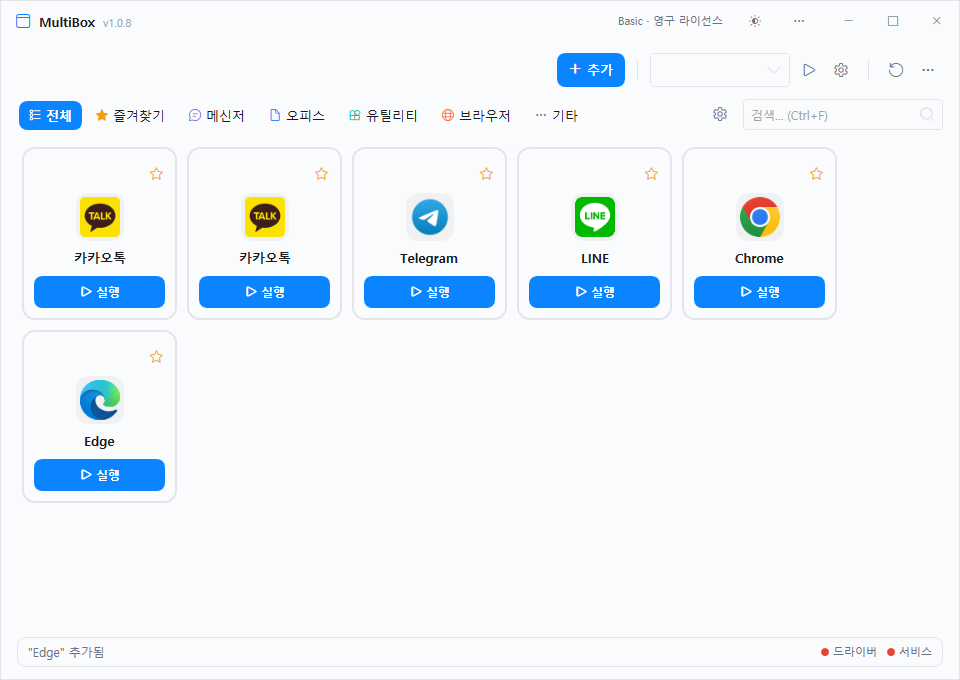Select the 유틸리티 tab
This screenshot has height=680, width=960.
coord(383,116)
